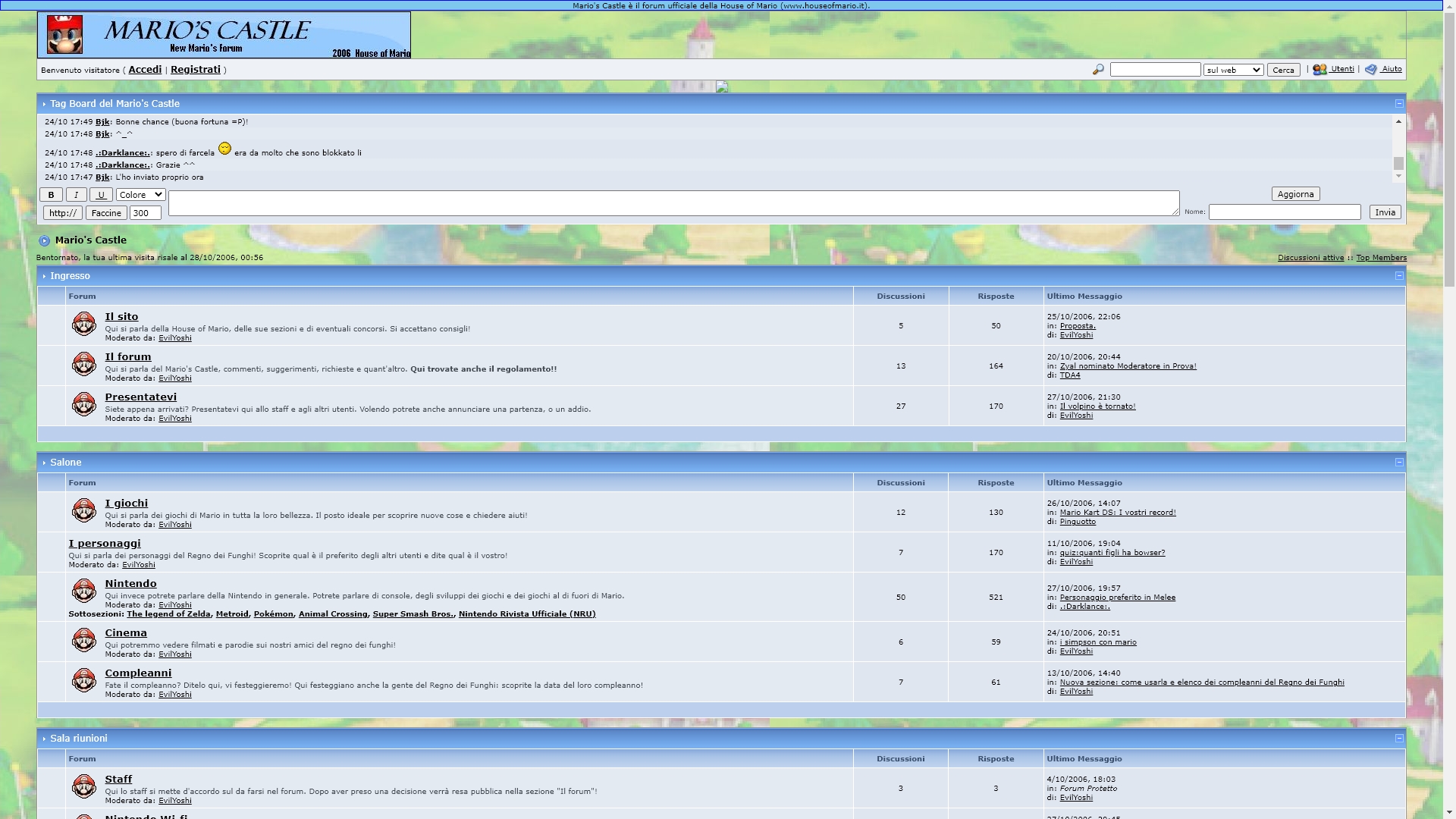Open 'quiz:quanti figli ha bowser?' thread
Image resolution: width=1456 pixels, height=819 pixels.
pyautogui.click(x=1112, y=553)
